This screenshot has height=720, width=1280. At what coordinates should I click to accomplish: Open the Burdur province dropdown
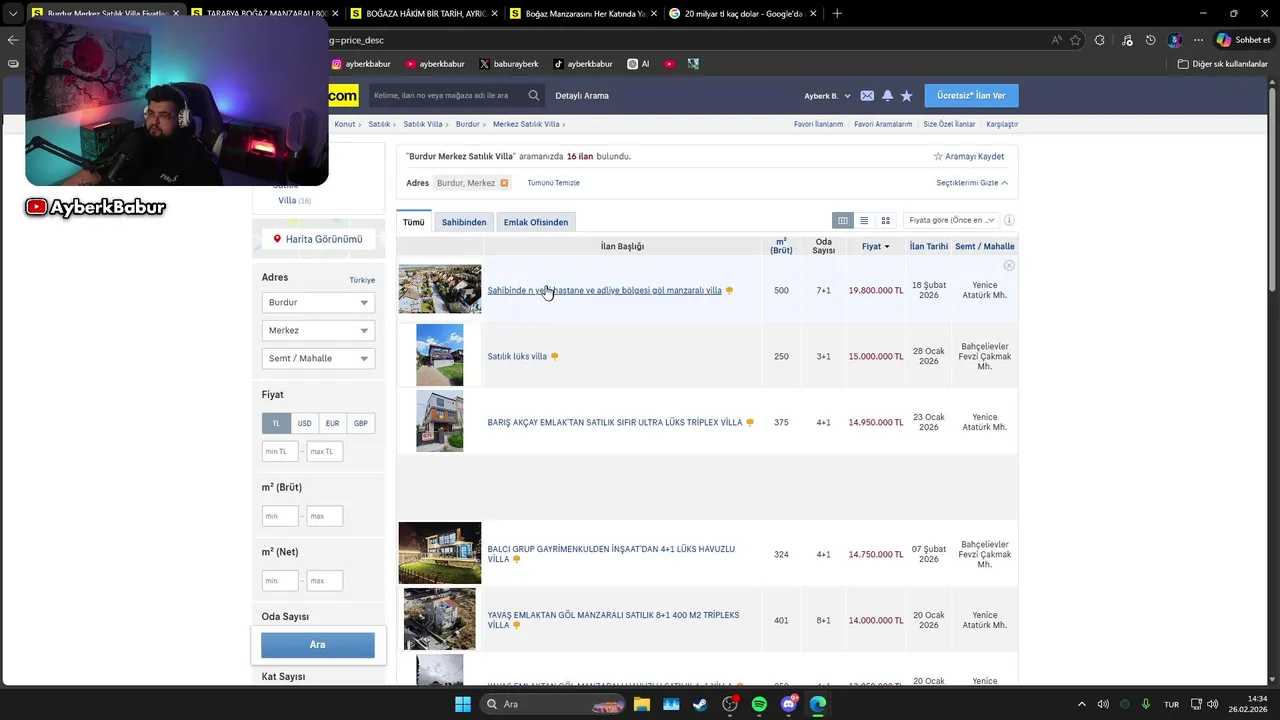pos(318,302)
